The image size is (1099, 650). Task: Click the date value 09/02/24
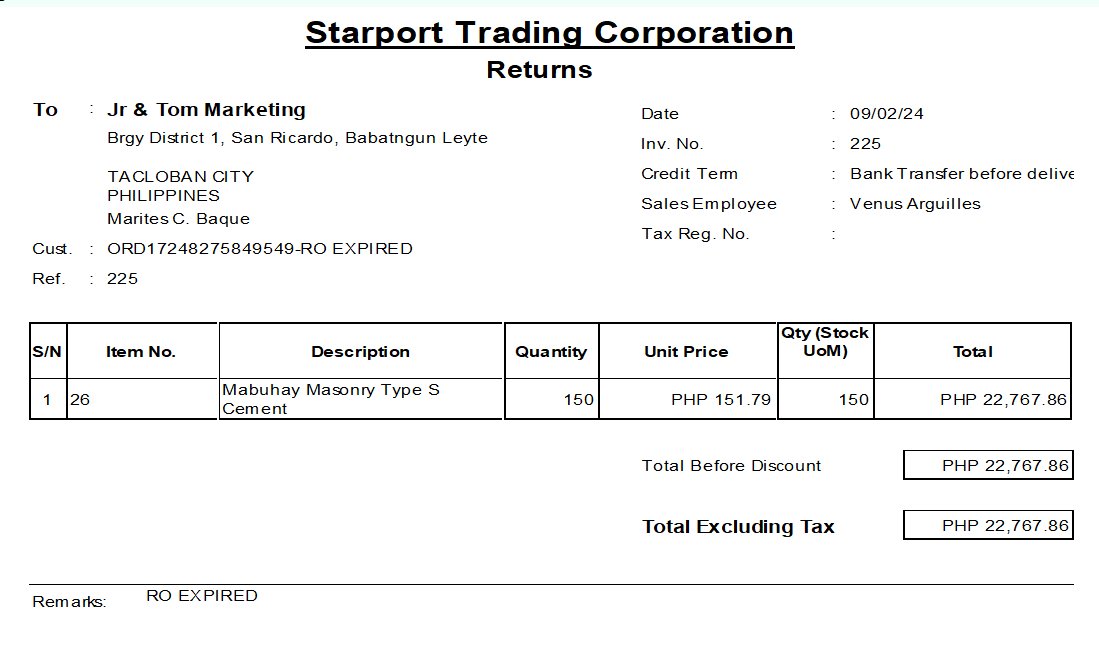point(886,114)
